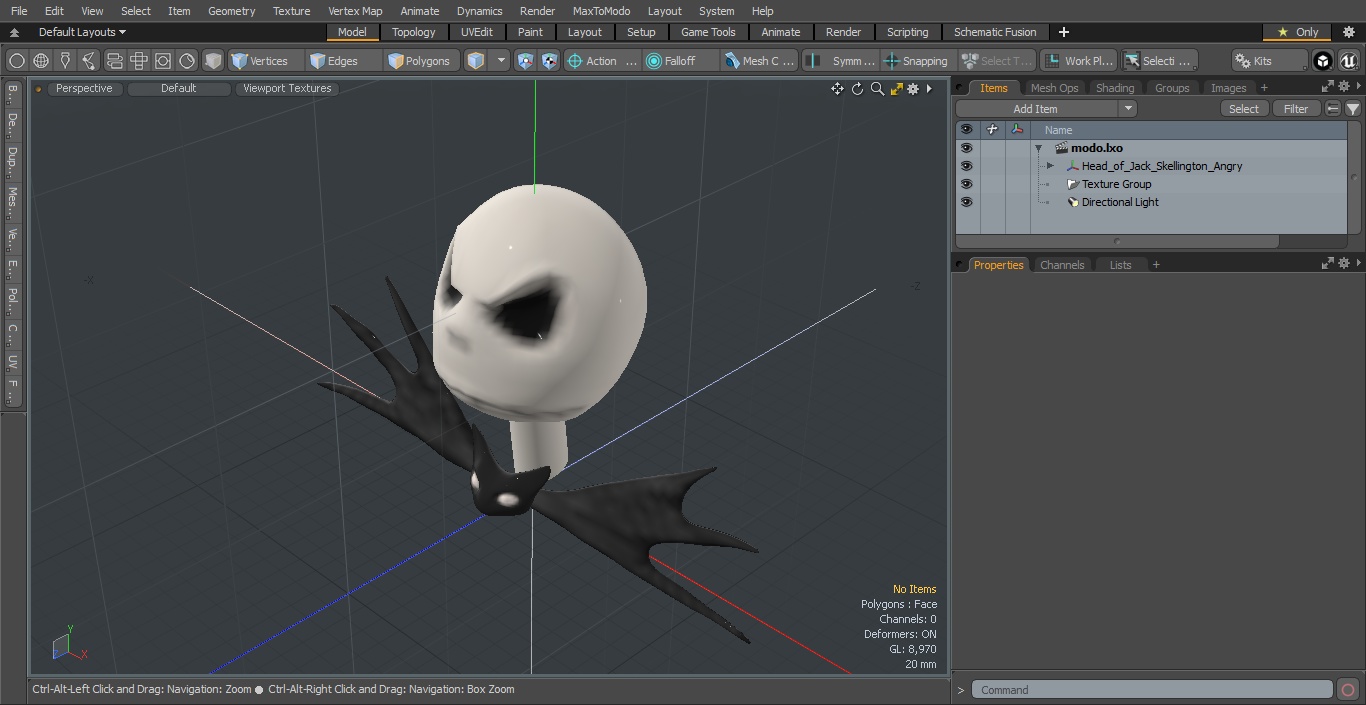Open the Viewport Textures dropdown
Viewport: 1366px width, 705px height.
coord(287,88)
